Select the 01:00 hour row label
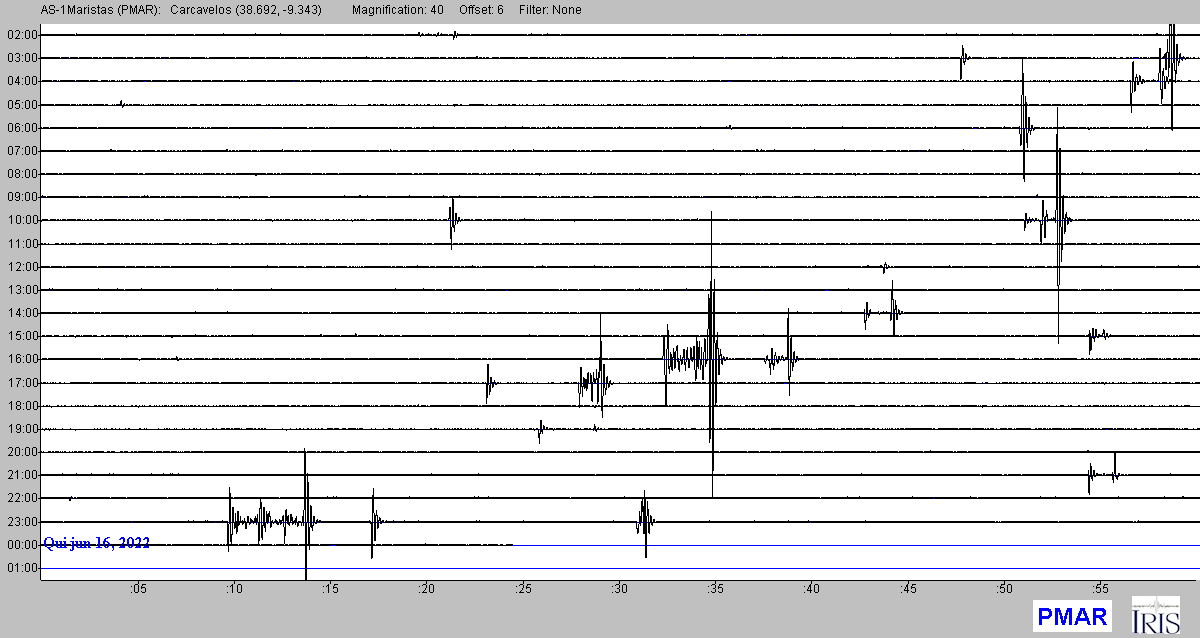This screenshot has width=1200, height=638. point(21,568)
